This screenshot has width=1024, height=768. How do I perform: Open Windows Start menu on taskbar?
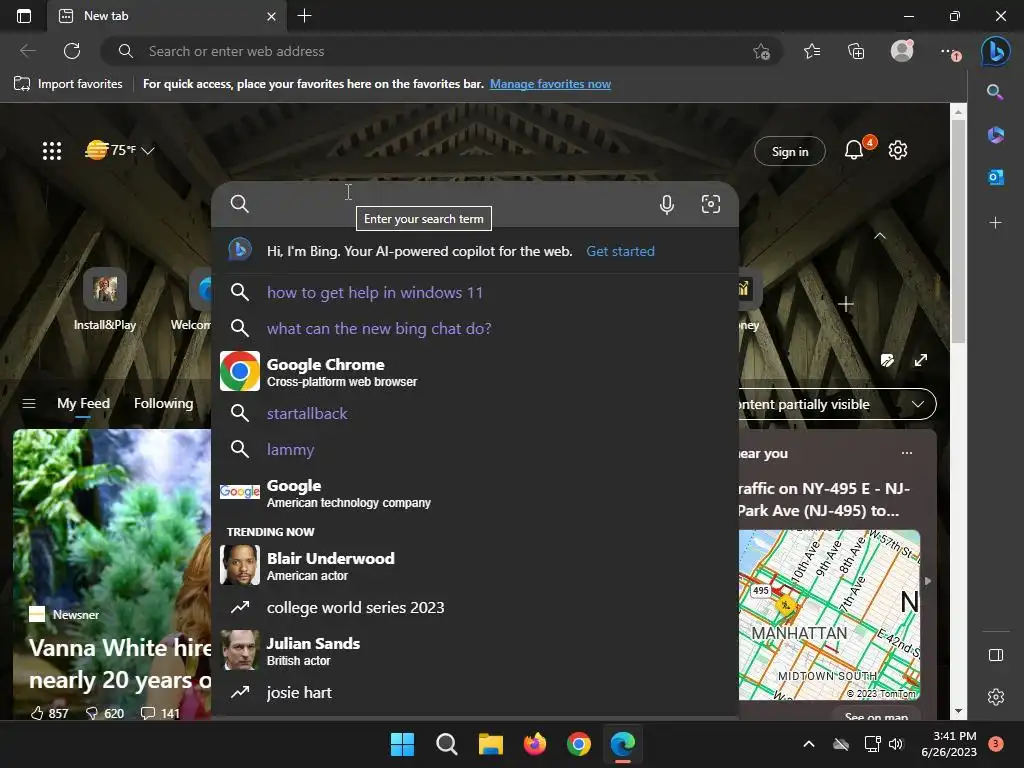coord(402,744)
